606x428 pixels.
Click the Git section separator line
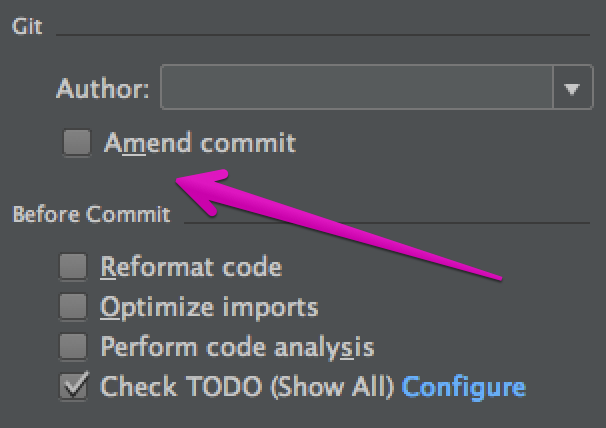point(320,35)
